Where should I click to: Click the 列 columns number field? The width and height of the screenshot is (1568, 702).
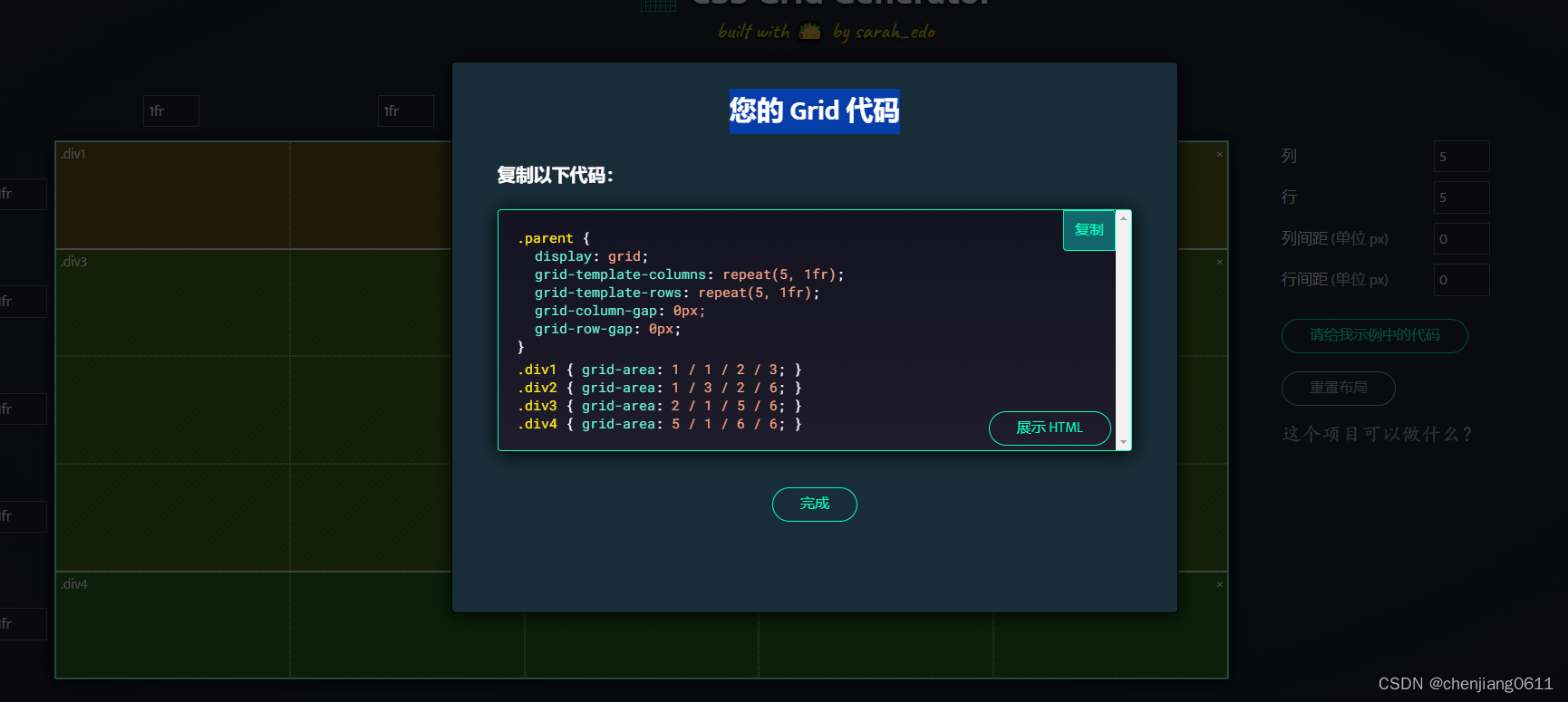coord(1461,157)
